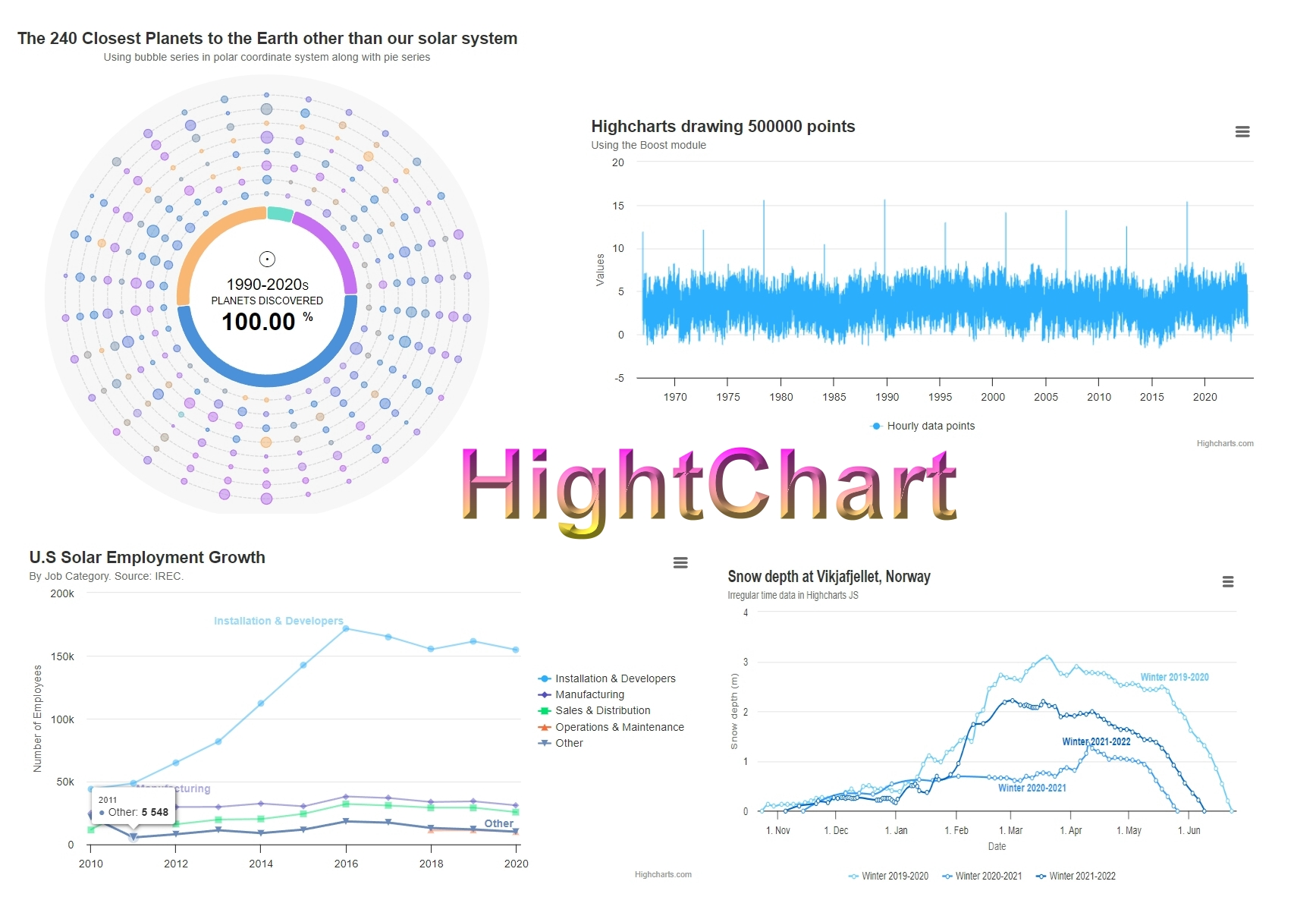Screen dimensions: 1316x919
Task: Click the '240 Closest Planets' chart title
Action: tap(267, 38)
